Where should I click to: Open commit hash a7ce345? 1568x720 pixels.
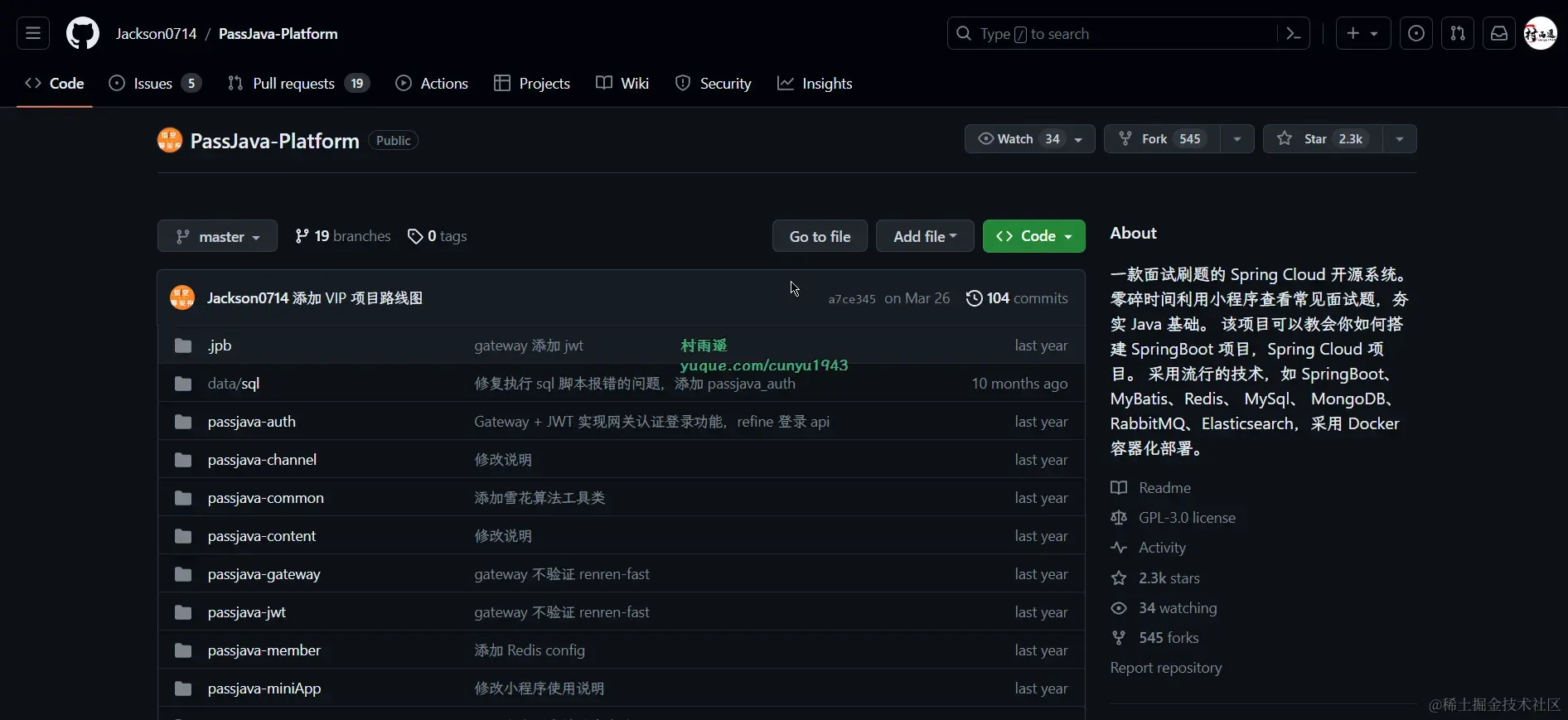pyautogui.click(x=852, y=299)
